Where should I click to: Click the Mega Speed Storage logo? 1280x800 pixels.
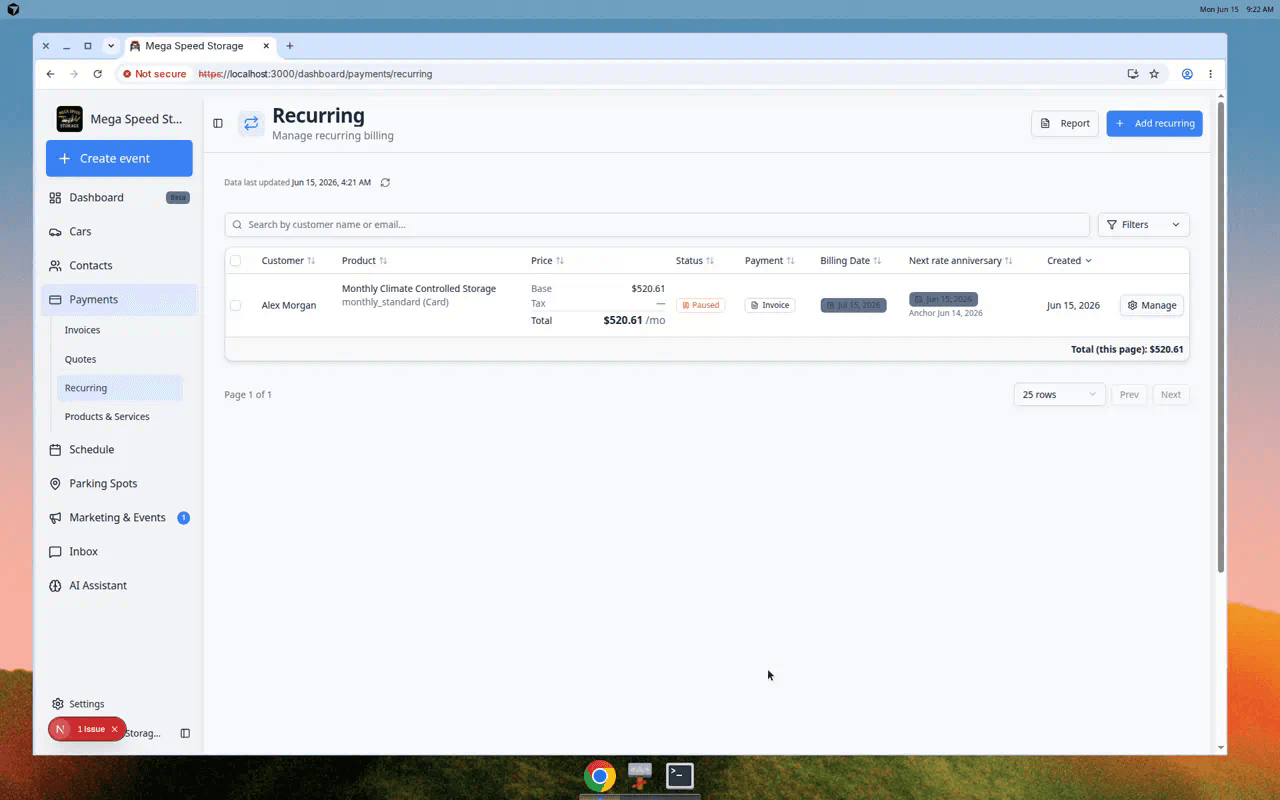[70, 119]
